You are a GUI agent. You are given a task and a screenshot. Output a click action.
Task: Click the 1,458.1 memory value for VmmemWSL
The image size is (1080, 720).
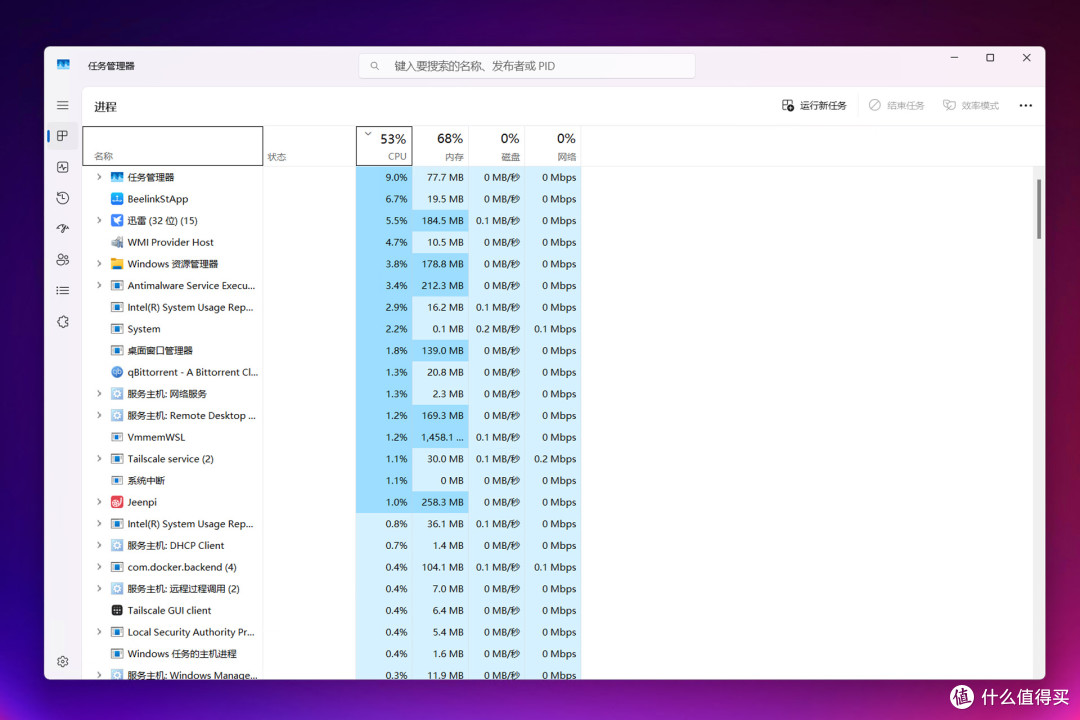[x=442, y=438]
